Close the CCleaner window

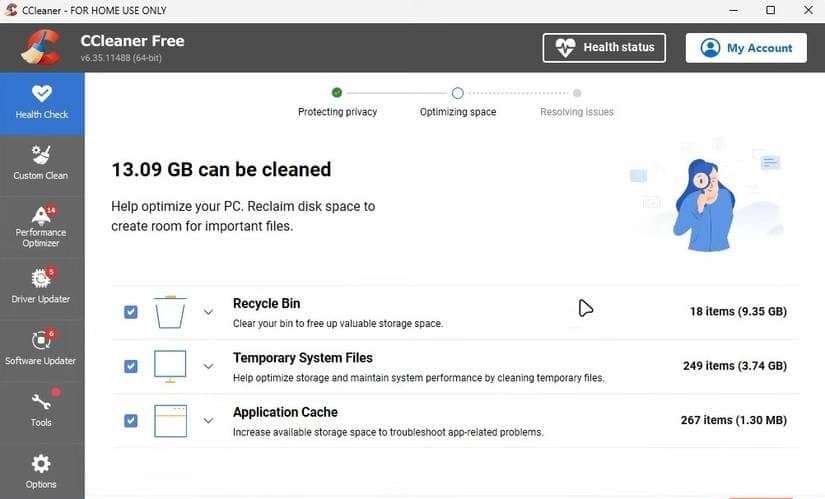point(808,10)
